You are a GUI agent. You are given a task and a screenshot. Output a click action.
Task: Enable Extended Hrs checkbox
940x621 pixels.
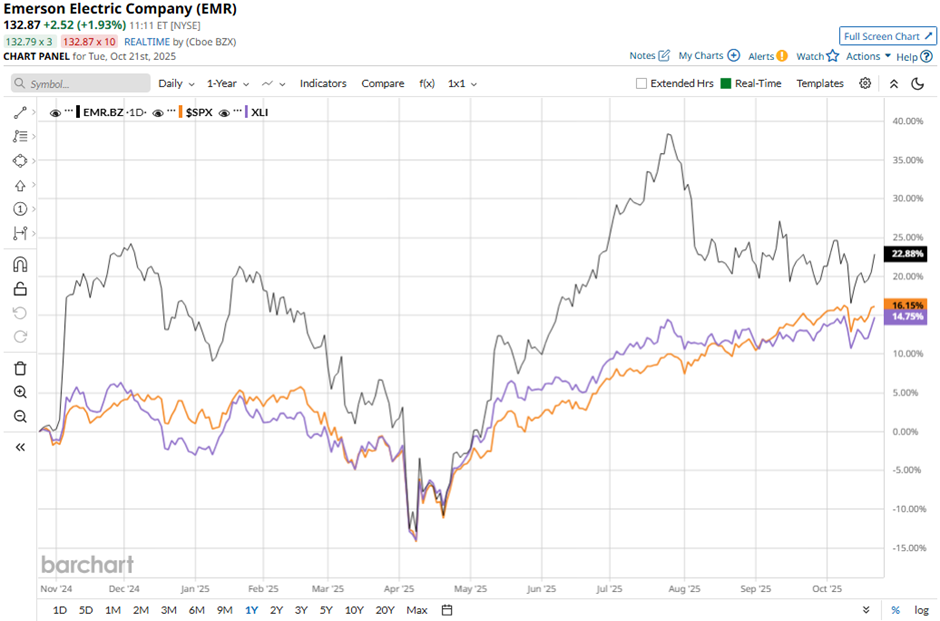(641, 83)
